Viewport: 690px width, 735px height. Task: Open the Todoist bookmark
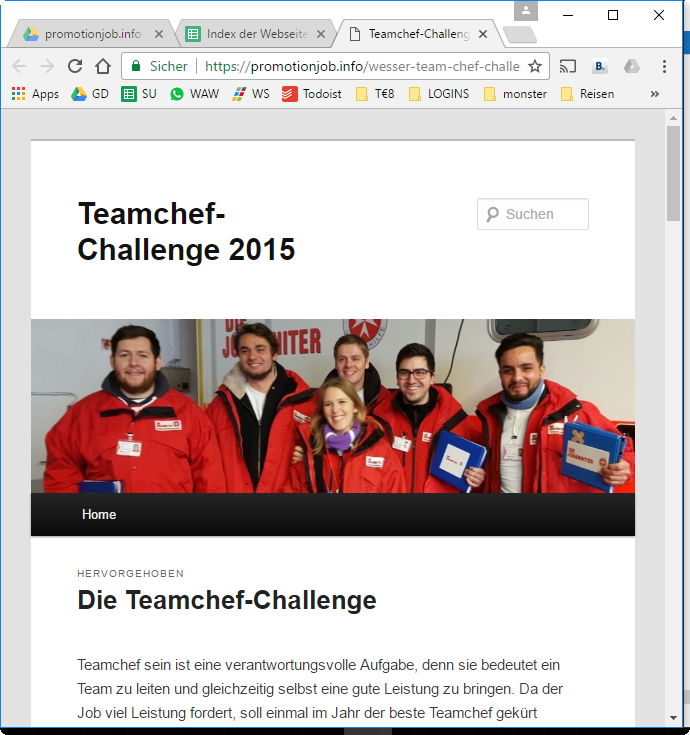pos(311,94)
